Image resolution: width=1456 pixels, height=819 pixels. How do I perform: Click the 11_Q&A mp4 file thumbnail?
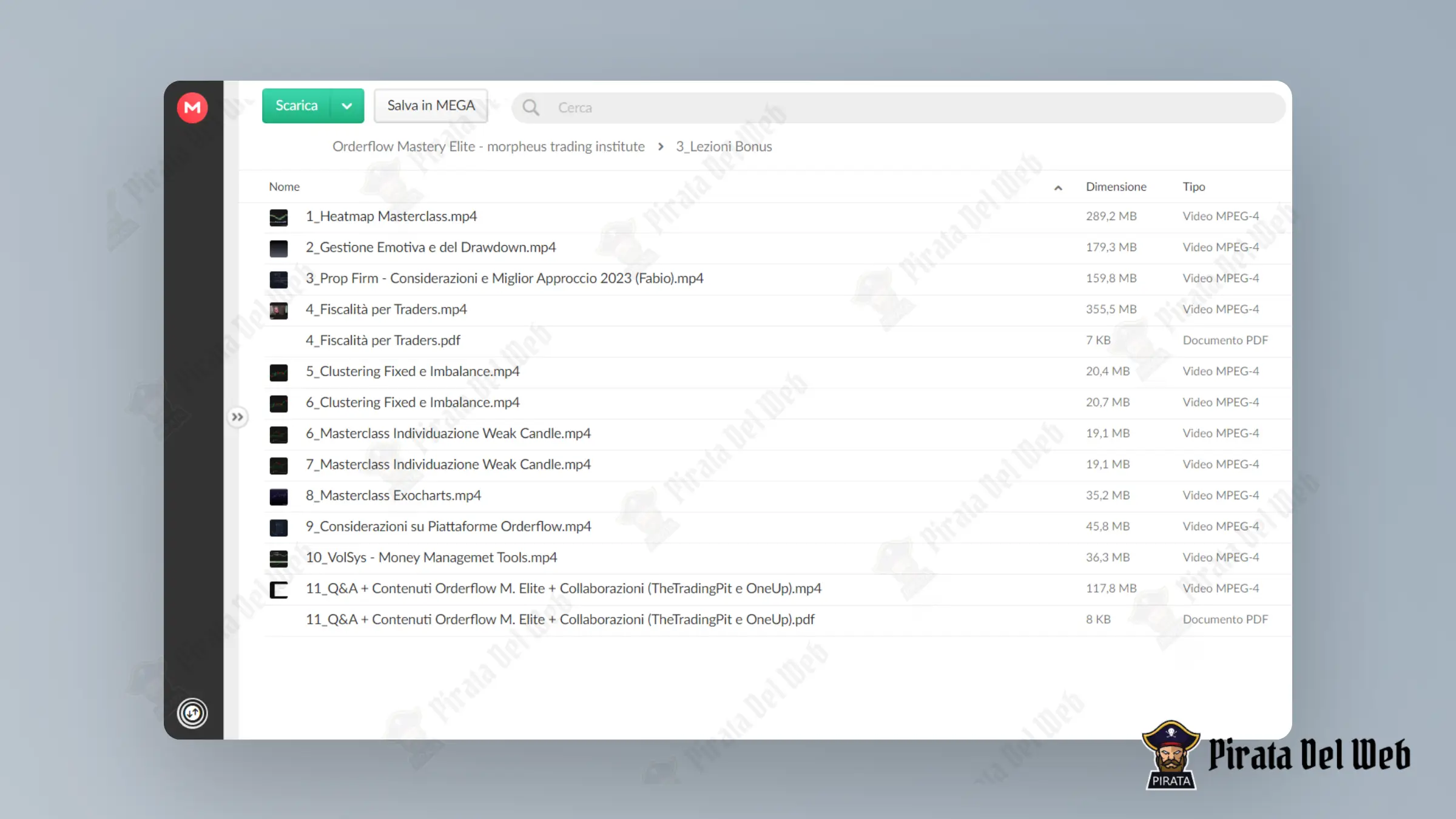278,589
